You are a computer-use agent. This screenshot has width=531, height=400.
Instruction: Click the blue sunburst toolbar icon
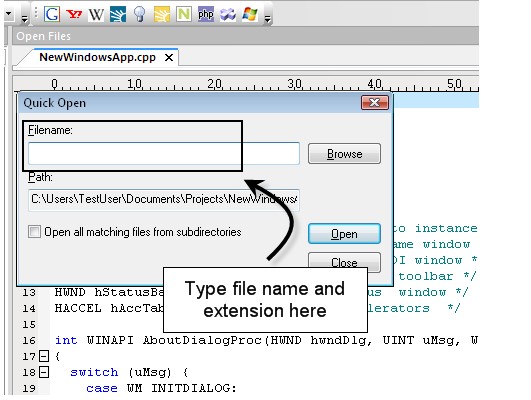click(118, 15)
